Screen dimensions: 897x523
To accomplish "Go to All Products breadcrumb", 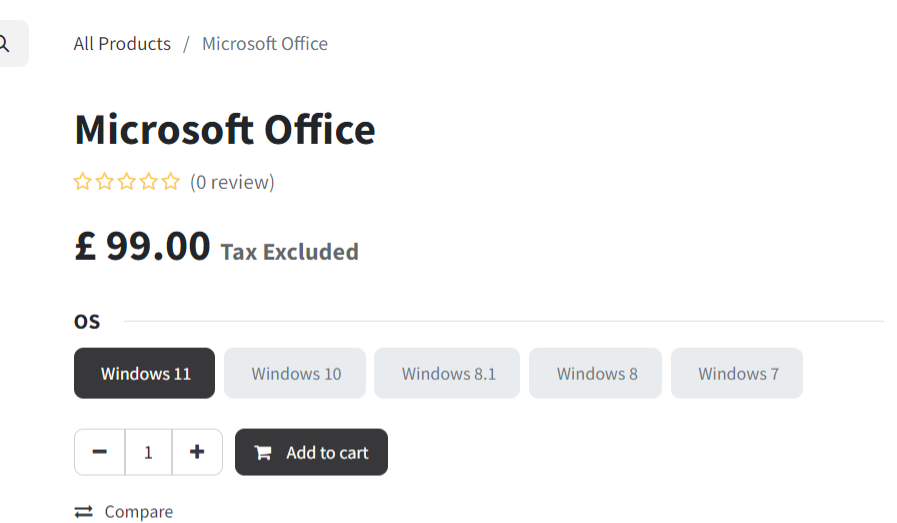I will pyautogui.click(x=122, y=44).
